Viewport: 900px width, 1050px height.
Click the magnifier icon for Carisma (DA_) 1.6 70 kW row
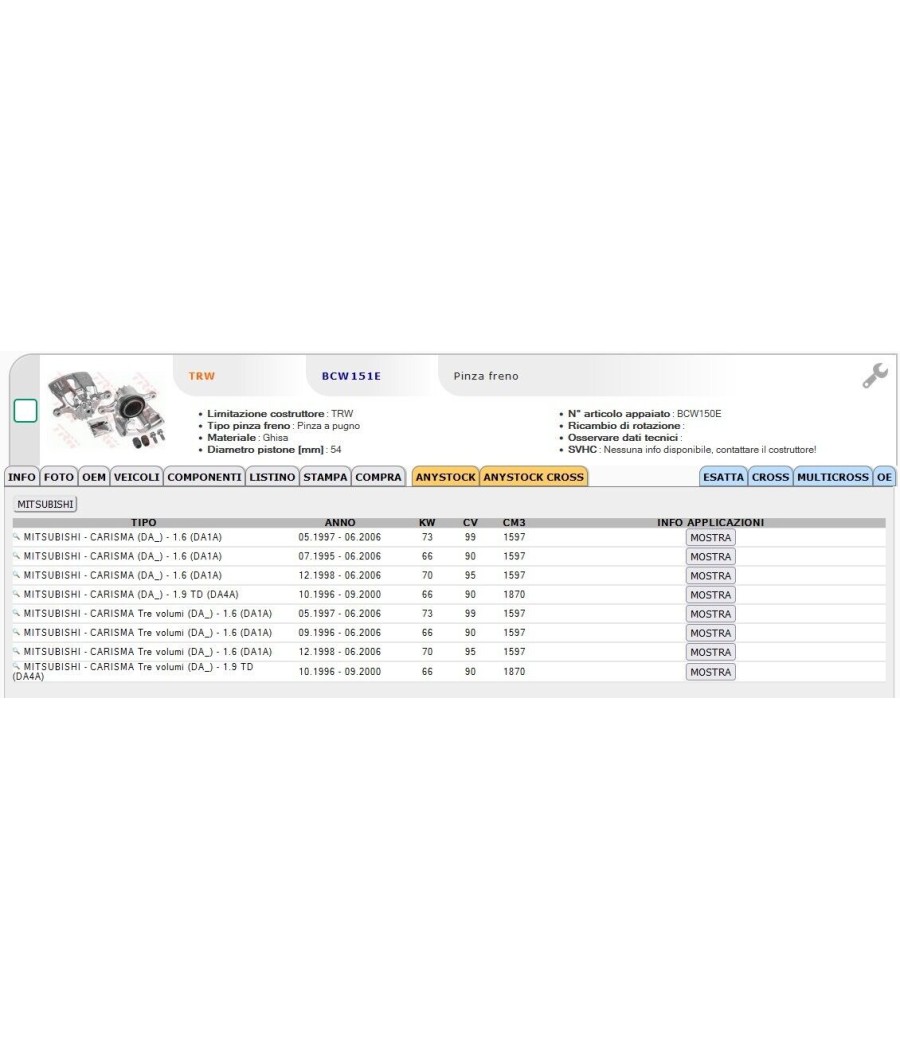(x=17, y=575)
